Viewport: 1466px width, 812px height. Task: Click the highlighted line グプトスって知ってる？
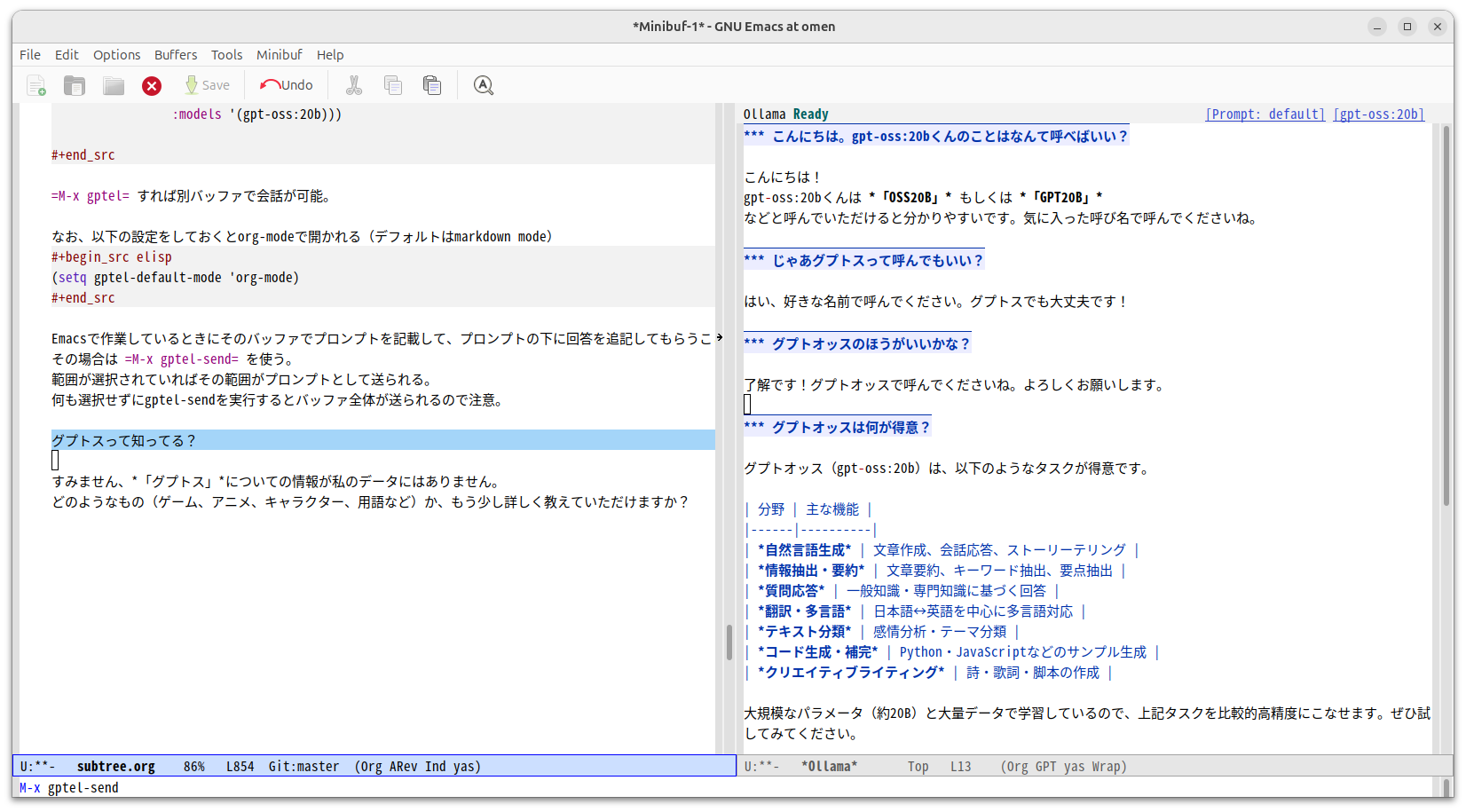click(383, 440)
